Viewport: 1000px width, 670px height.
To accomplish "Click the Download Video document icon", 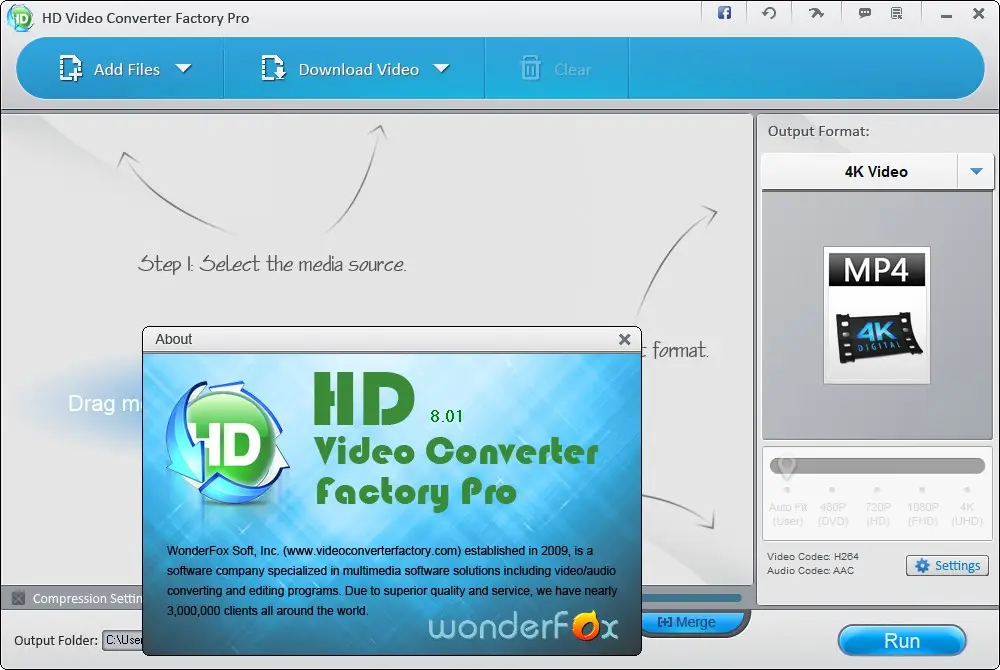I will pyautogui.click(x=273, y=68).
